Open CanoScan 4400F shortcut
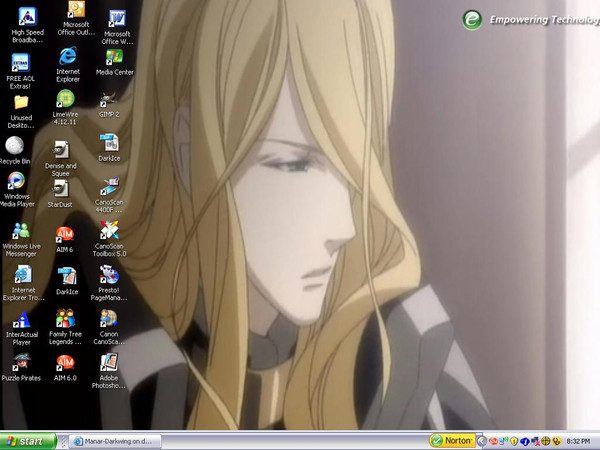 click(x=109, y=195)
